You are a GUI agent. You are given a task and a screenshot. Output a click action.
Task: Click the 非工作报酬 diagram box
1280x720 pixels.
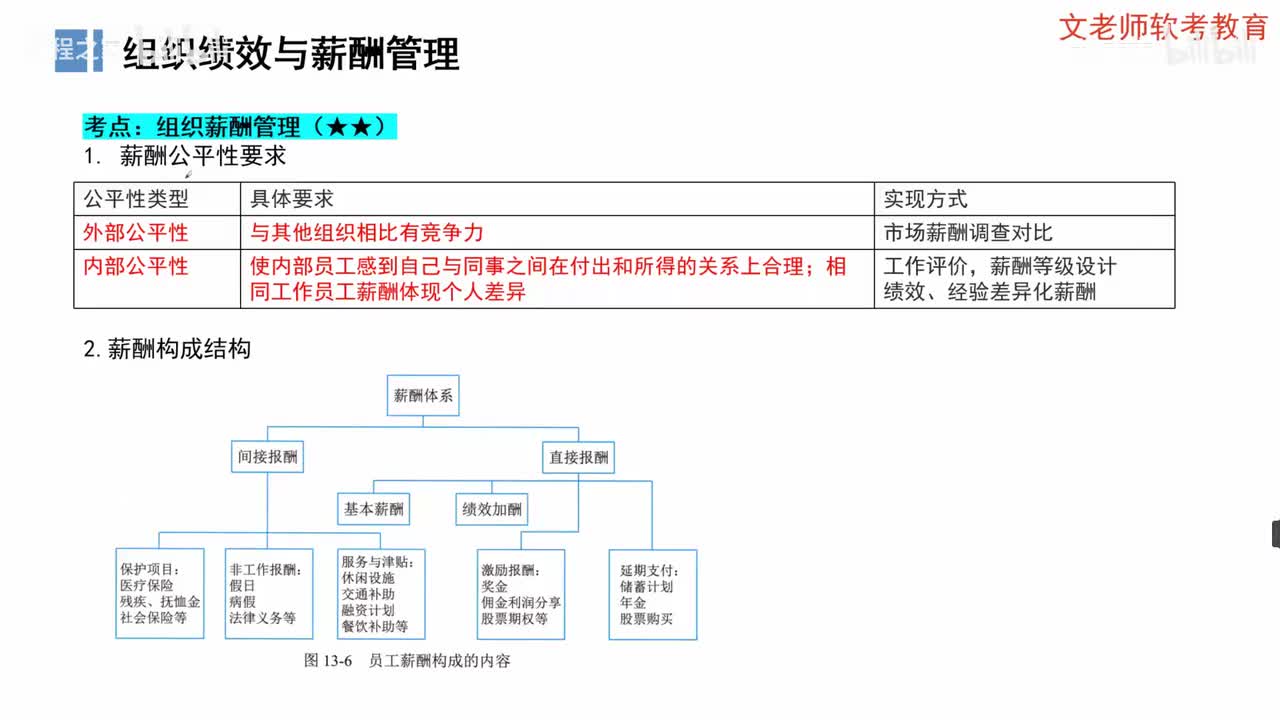click(267, 594)
